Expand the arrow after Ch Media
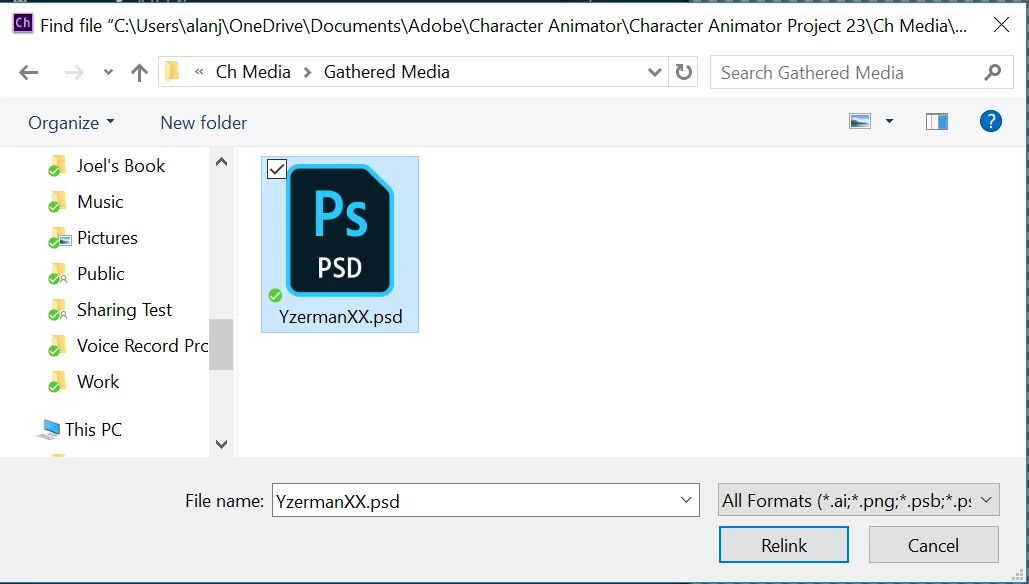The image size is (1029, 584). 307,72
